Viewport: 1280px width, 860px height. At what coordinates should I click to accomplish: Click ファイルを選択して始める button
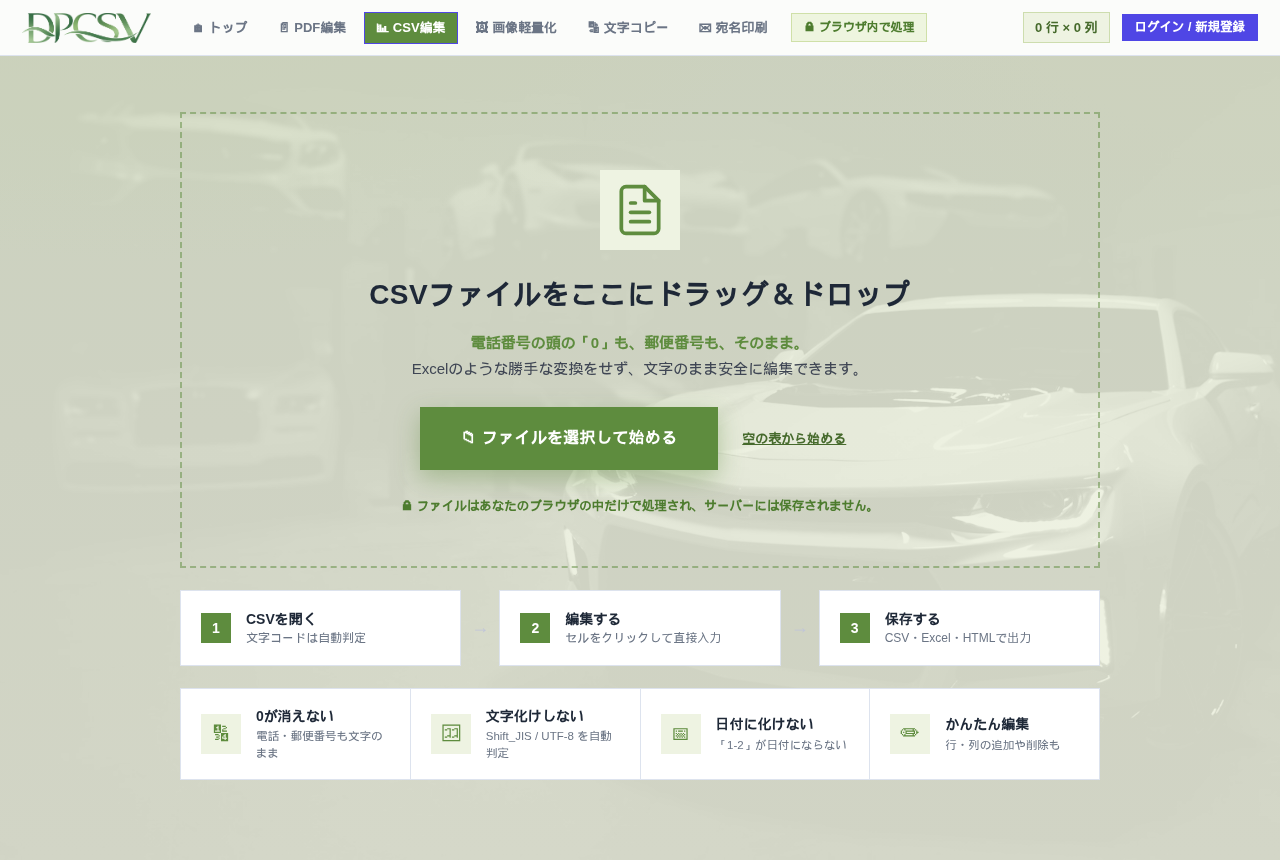click(x=569, y=438)
